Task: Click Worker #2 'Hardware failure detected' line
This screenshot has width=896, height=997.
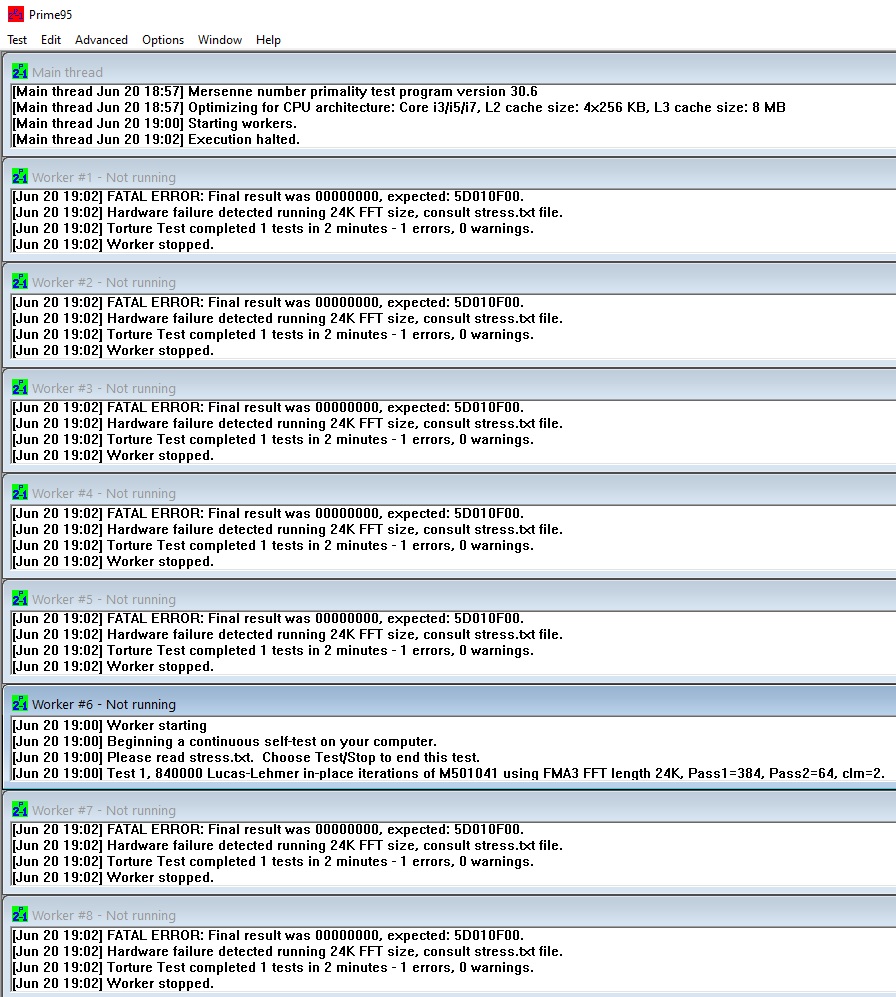Action: (287, 319)
